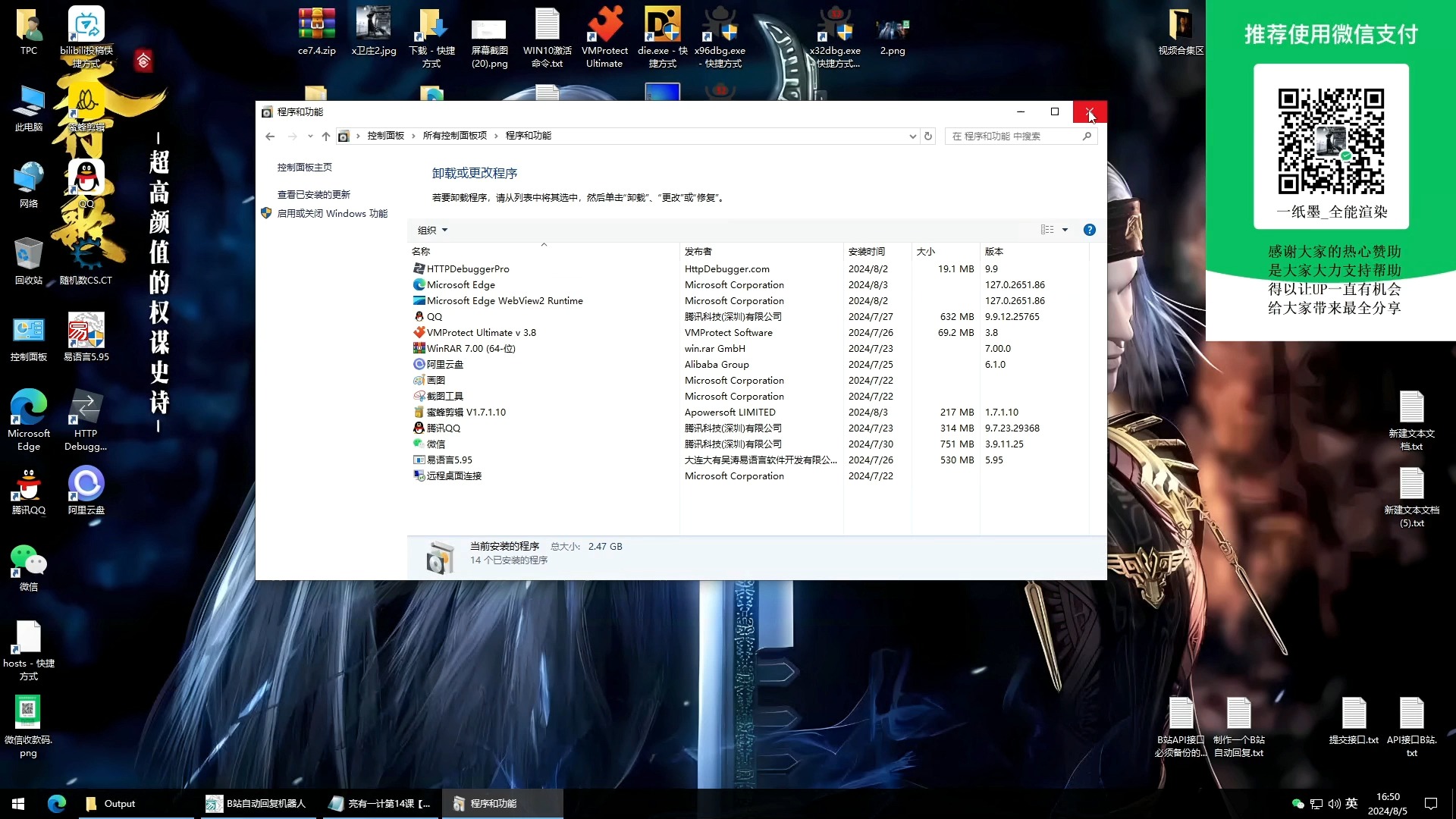Select the 蜜蜂剪辑 V1.7.1.10 icon

pos(419,412)
